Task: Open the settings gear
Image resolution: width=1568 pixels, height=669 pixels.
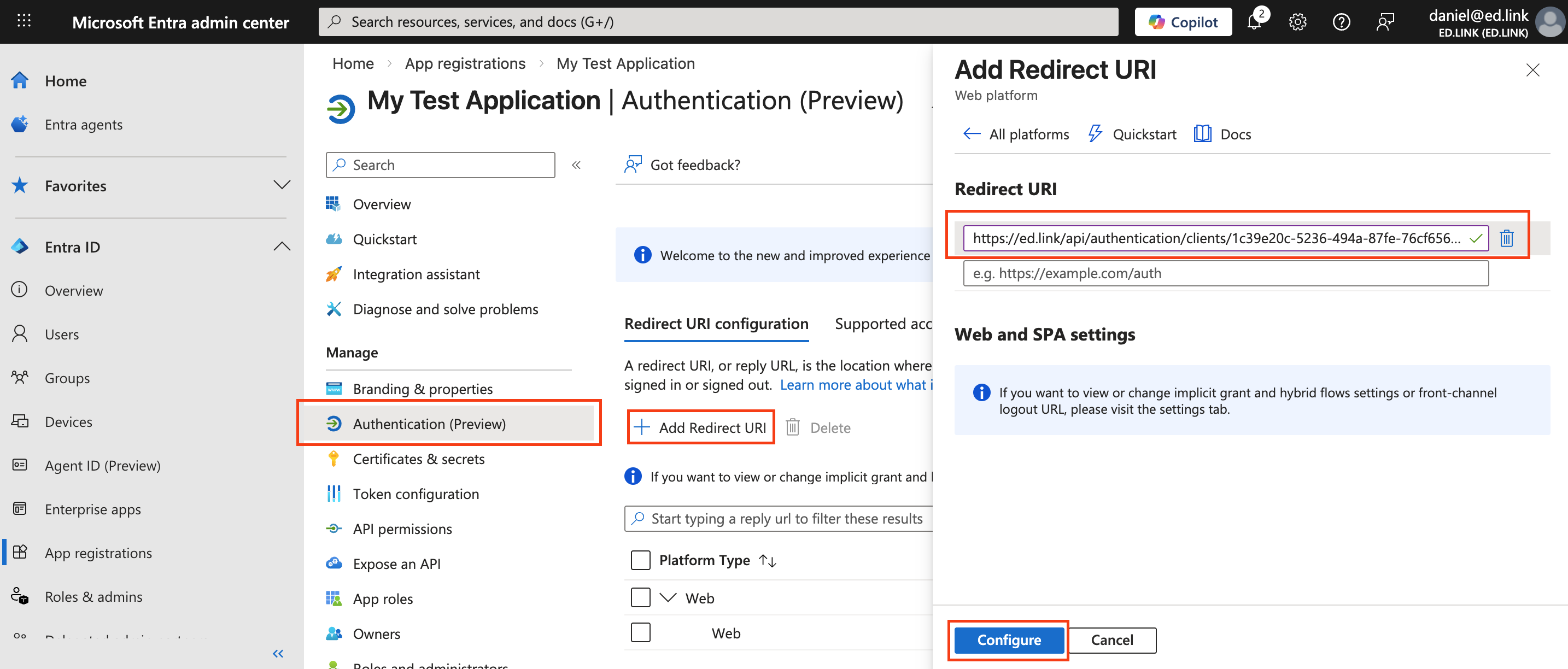Action: click(1297, 21)
